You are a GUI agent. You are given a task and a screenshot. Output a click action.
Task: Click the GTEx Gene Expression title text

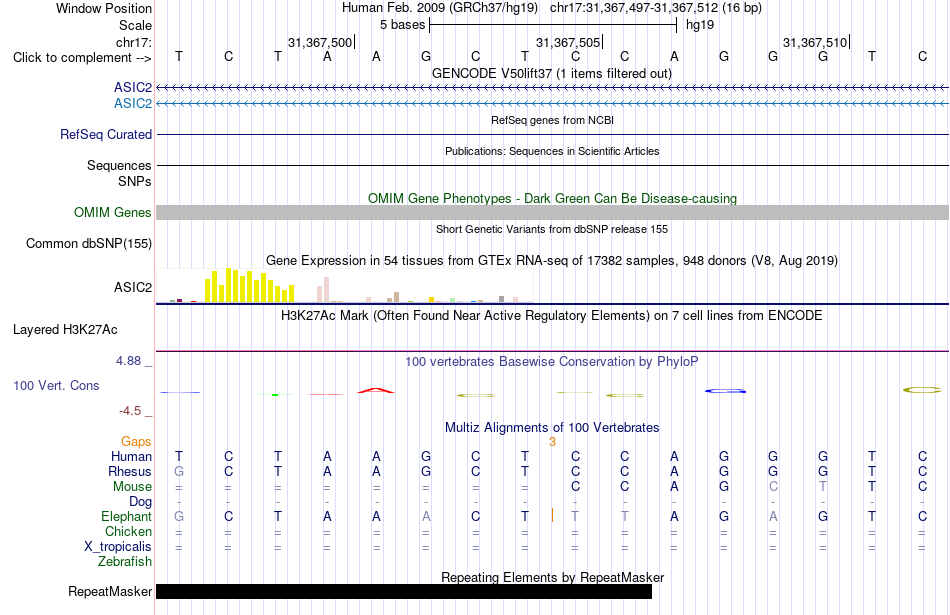(552, 261)
